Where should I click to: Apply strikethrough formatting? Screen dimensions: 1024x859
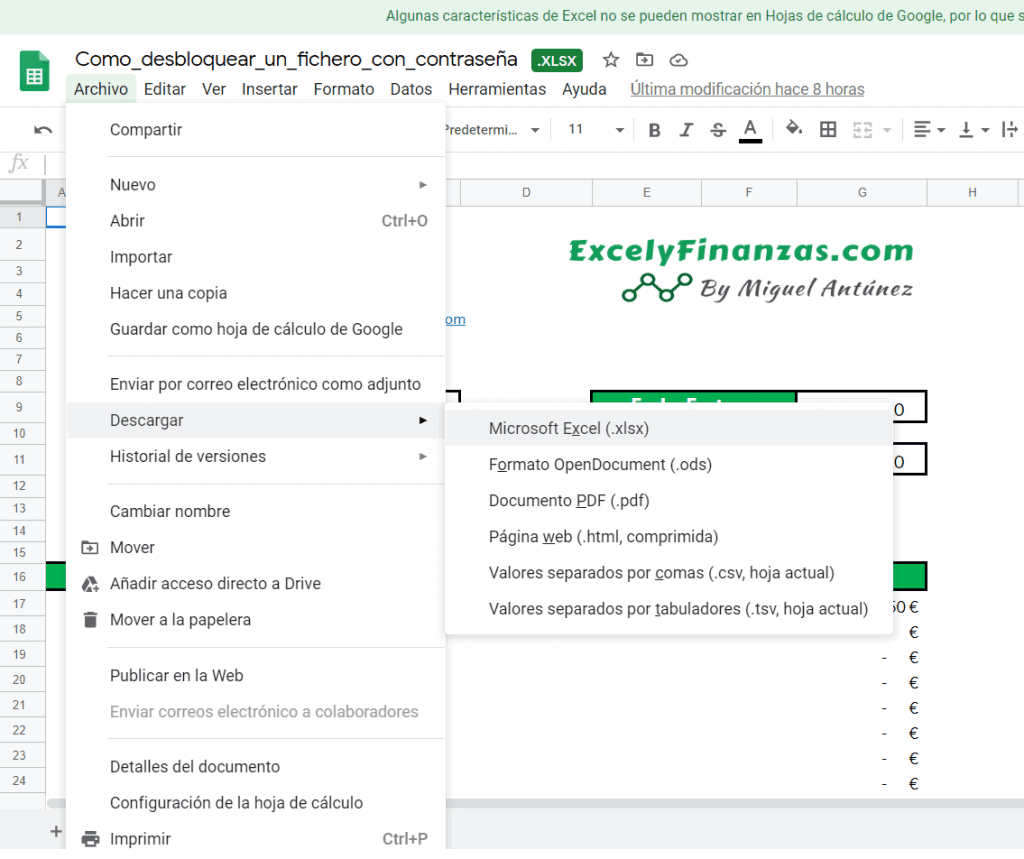pos(718,130)
